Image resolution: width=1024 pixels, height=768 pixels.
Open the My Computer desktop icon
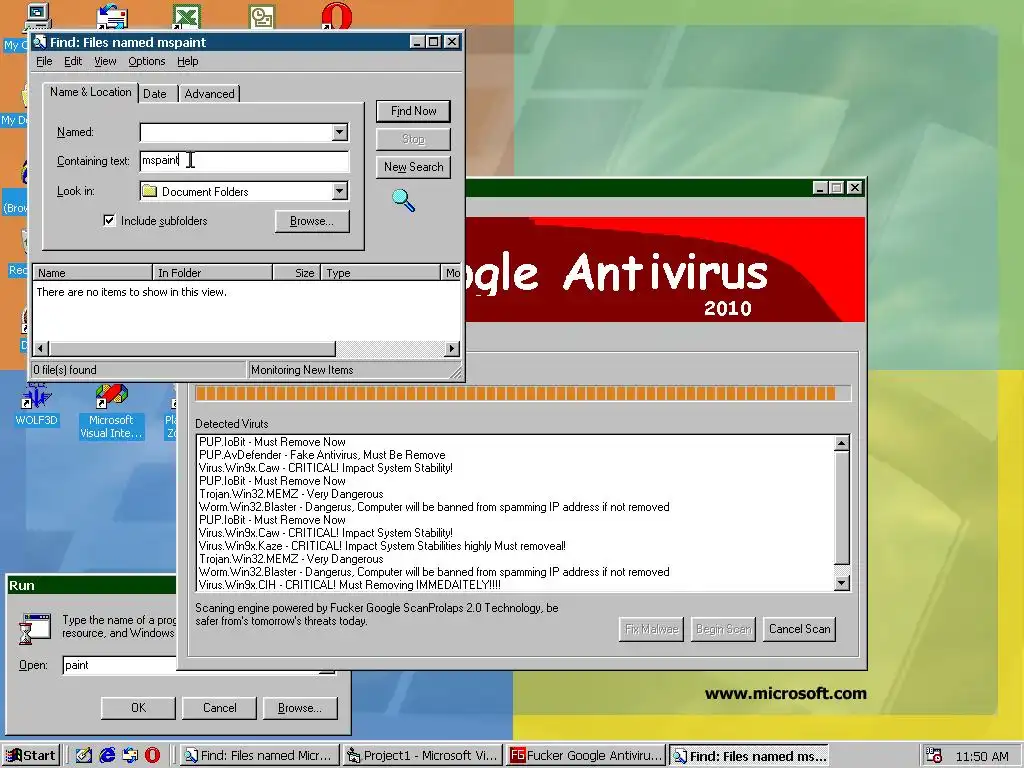point(37,16)
